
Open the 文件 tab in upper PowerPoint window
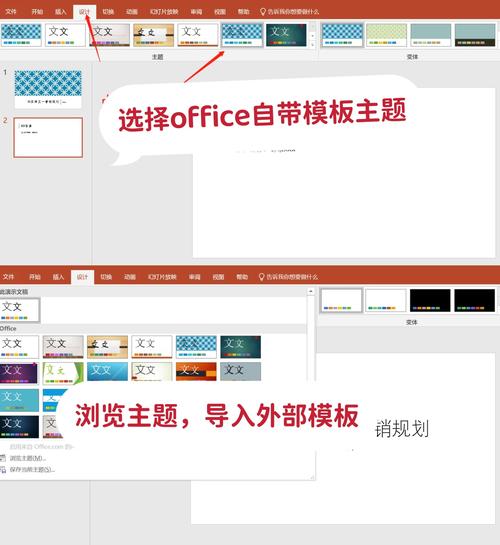click(11, 11)
